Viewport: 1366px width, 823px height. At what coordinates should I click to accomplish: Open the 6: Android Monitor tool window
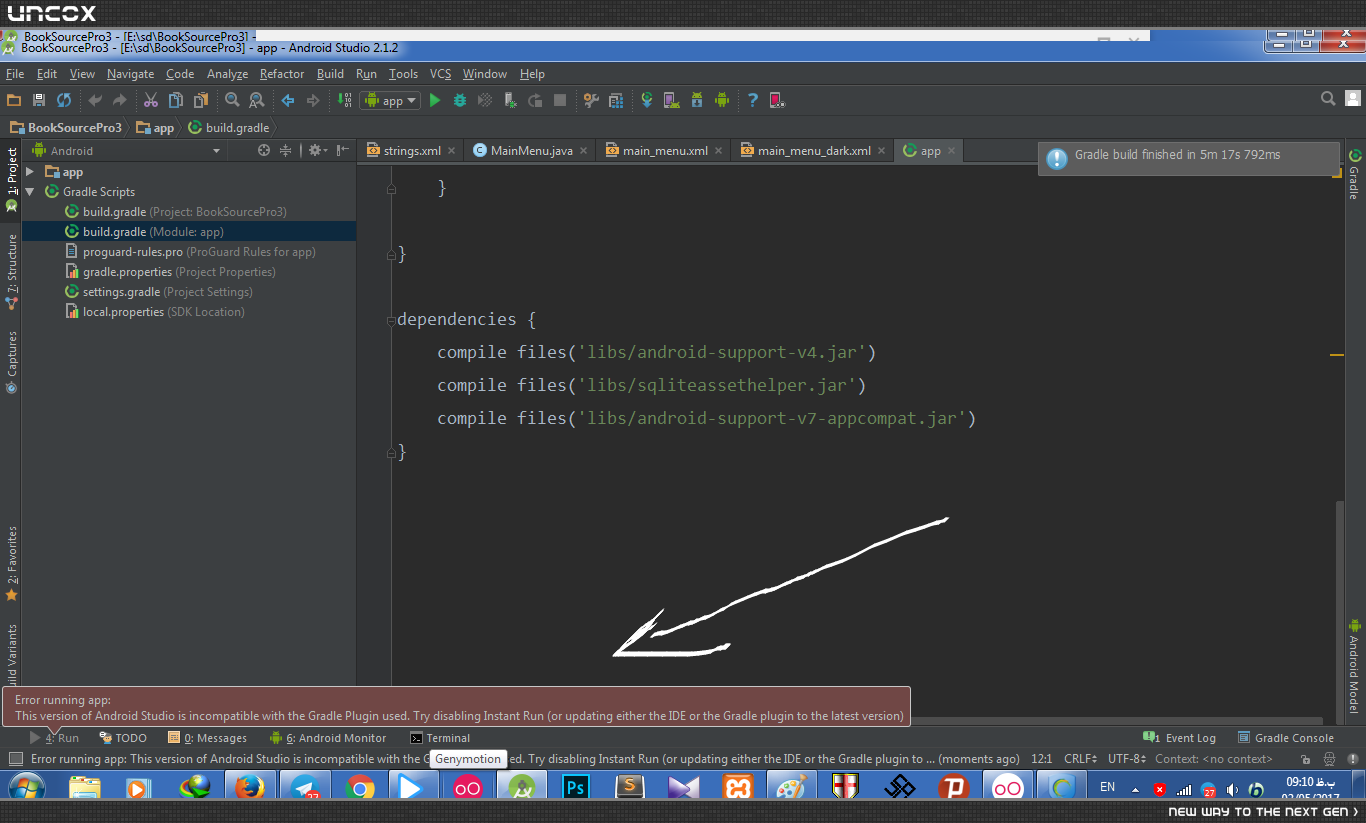point(328,738)
